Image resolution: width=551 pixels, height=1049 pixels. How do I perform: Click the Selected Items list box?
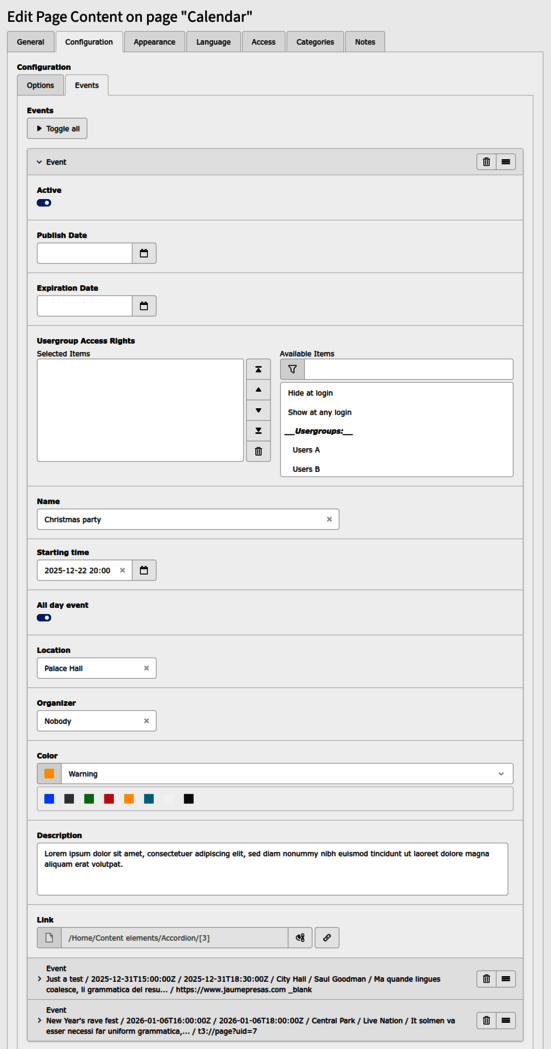140,410
